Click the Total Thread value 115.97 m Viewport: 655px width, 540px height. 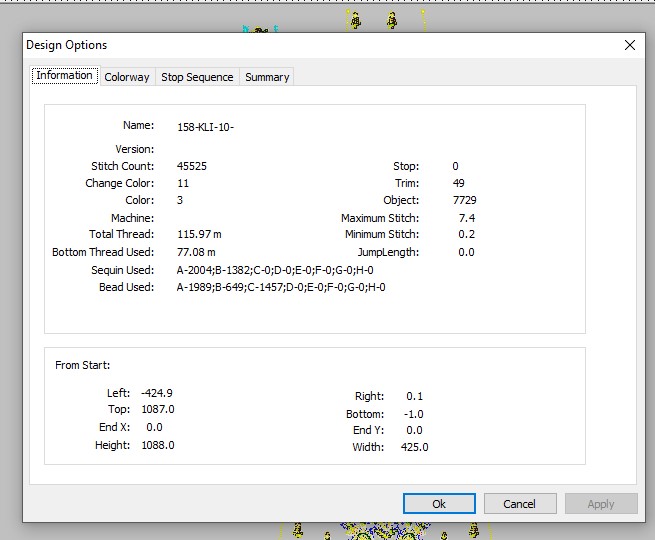pyautogui.click(x=199, y=234)
